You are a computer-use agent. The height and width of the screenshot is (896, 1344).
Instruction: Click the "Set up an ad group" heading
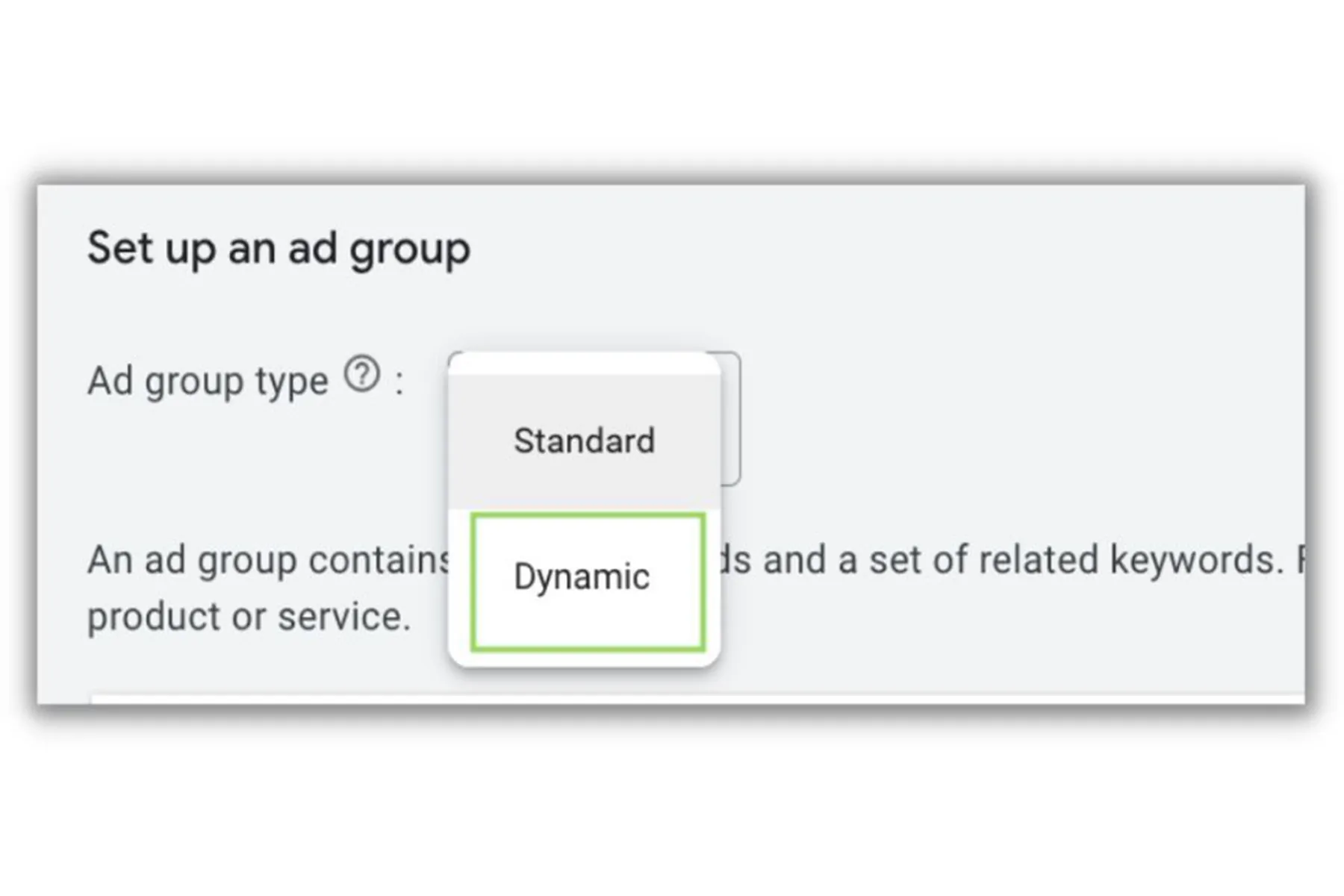[279, 249]
